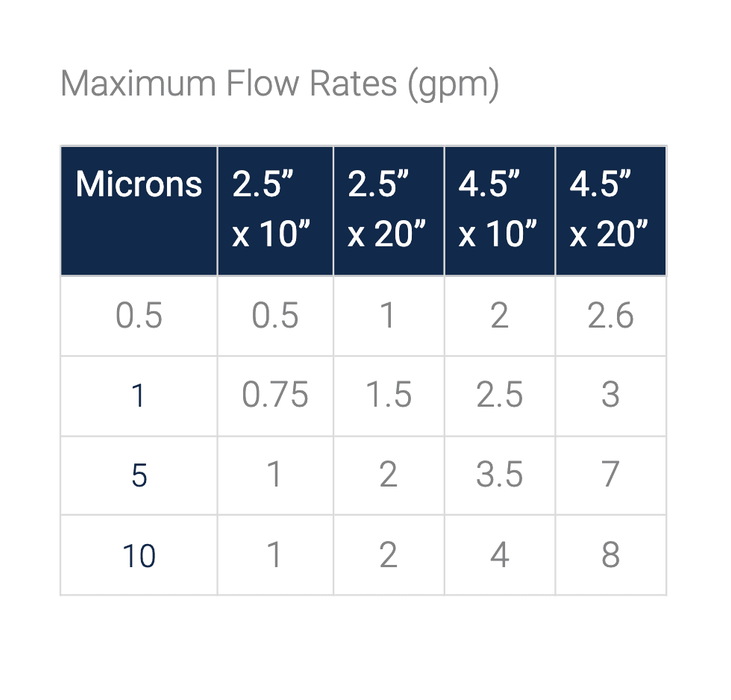The width and height of the screenshot is (731, 700).
Task: Select the 'Microns' column header
Action: [x=139, y=185]
